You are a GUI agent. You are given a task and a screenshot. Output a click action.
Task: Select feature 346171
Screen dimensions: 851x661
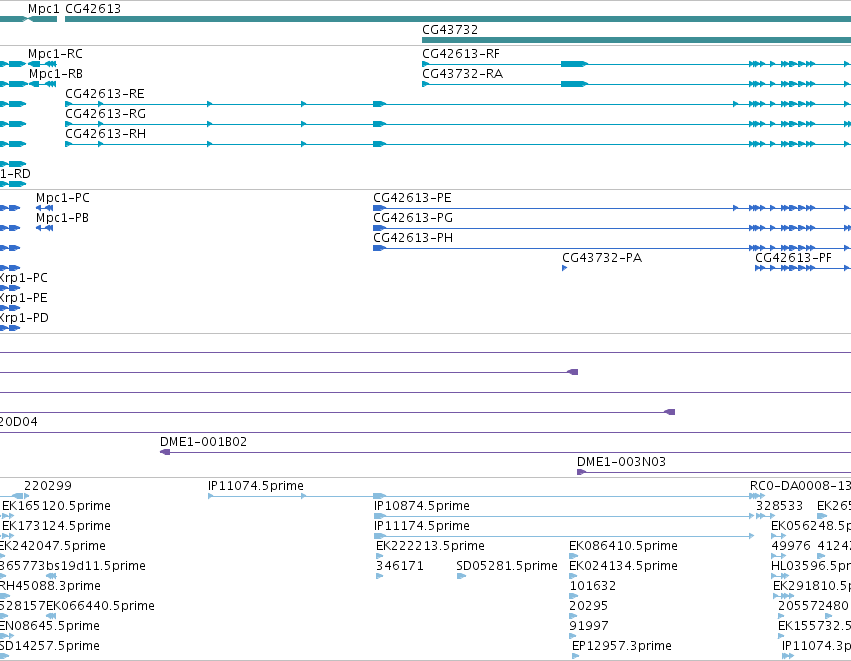(399, 566)
